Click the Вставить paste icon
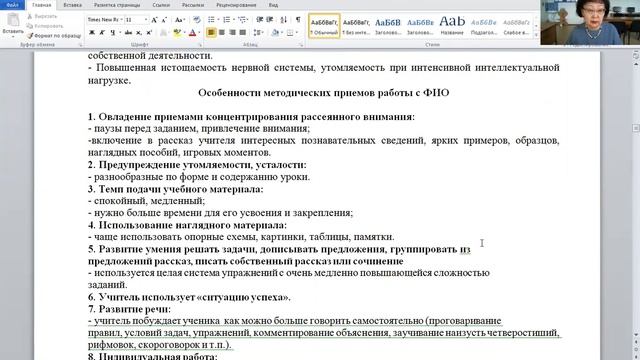The image size is (640, 360). [13, 20]
